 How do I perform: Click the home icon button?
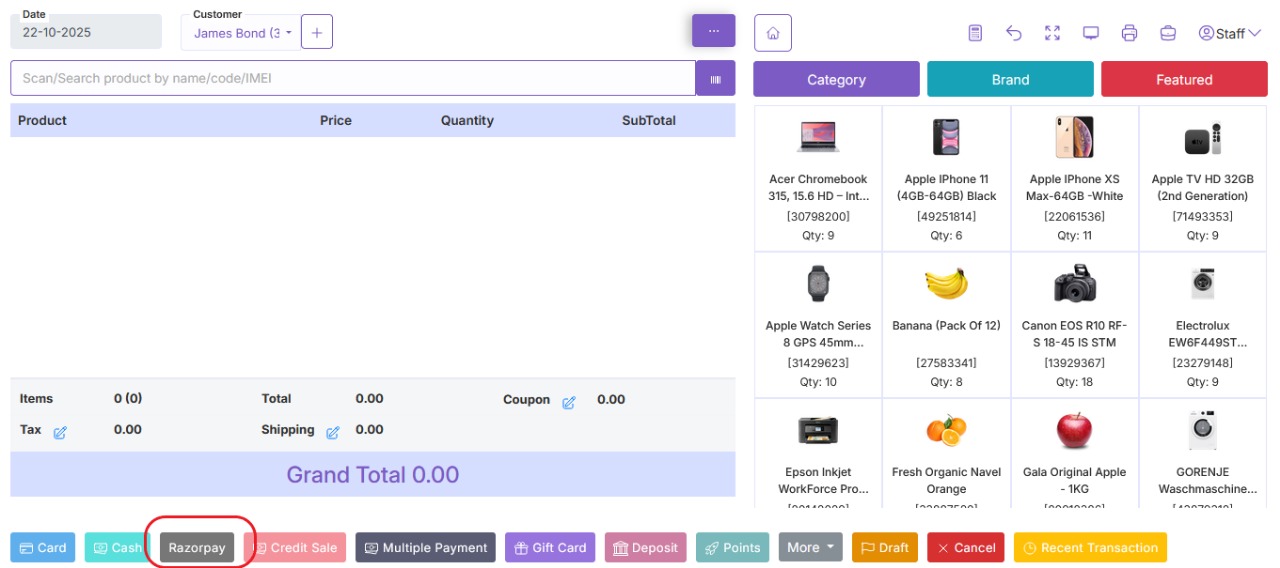(x=772, y=33)
